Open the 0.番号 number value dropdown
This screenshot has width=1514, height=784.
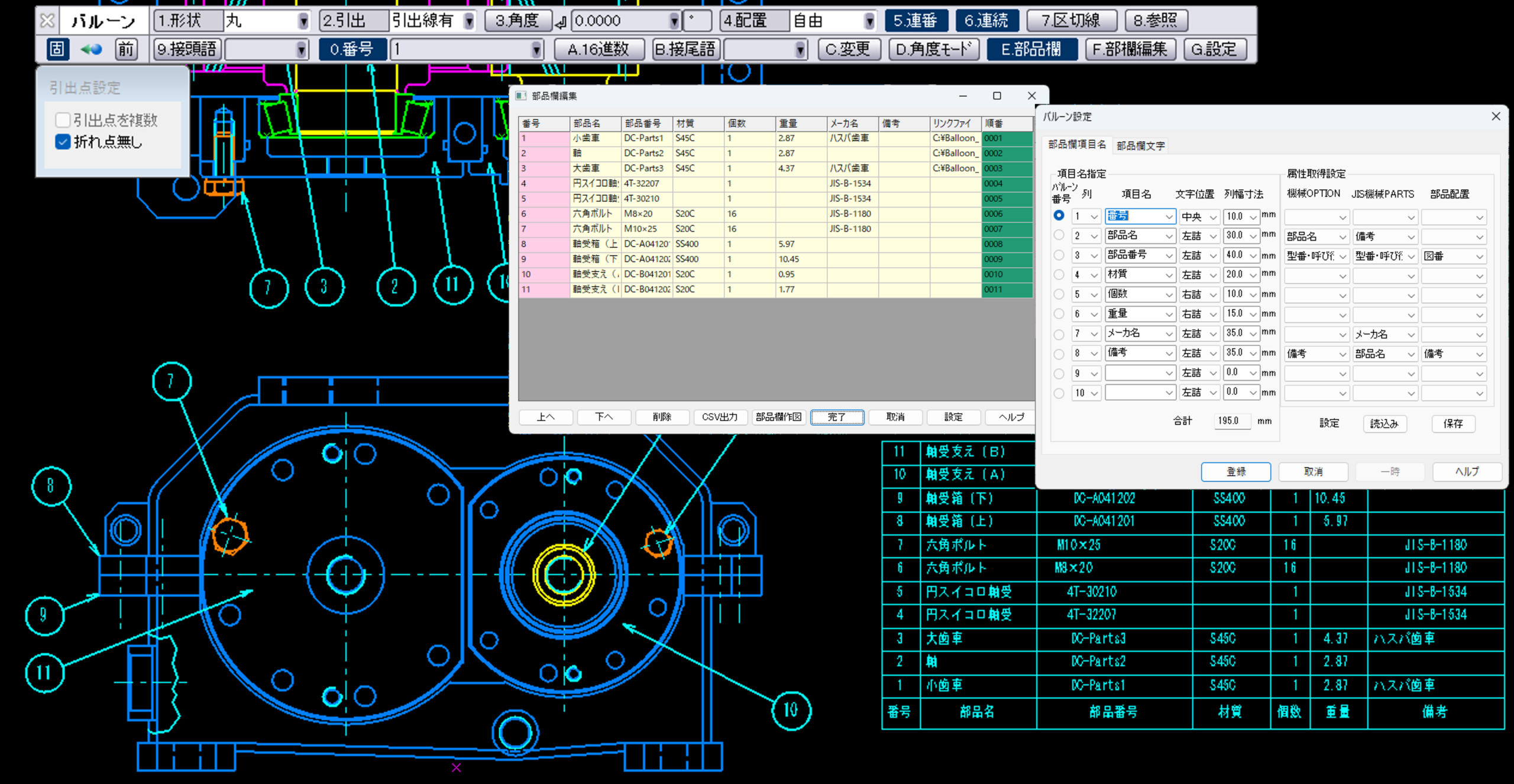[x=536, y=49]
